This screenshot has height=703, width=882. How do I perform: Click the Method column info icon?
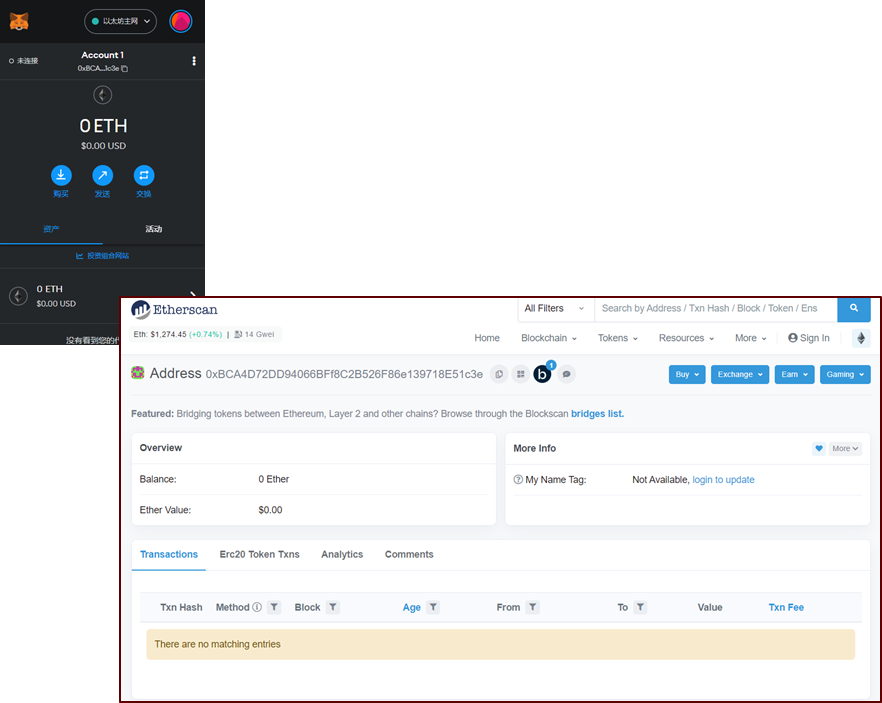tap(257, 607)
